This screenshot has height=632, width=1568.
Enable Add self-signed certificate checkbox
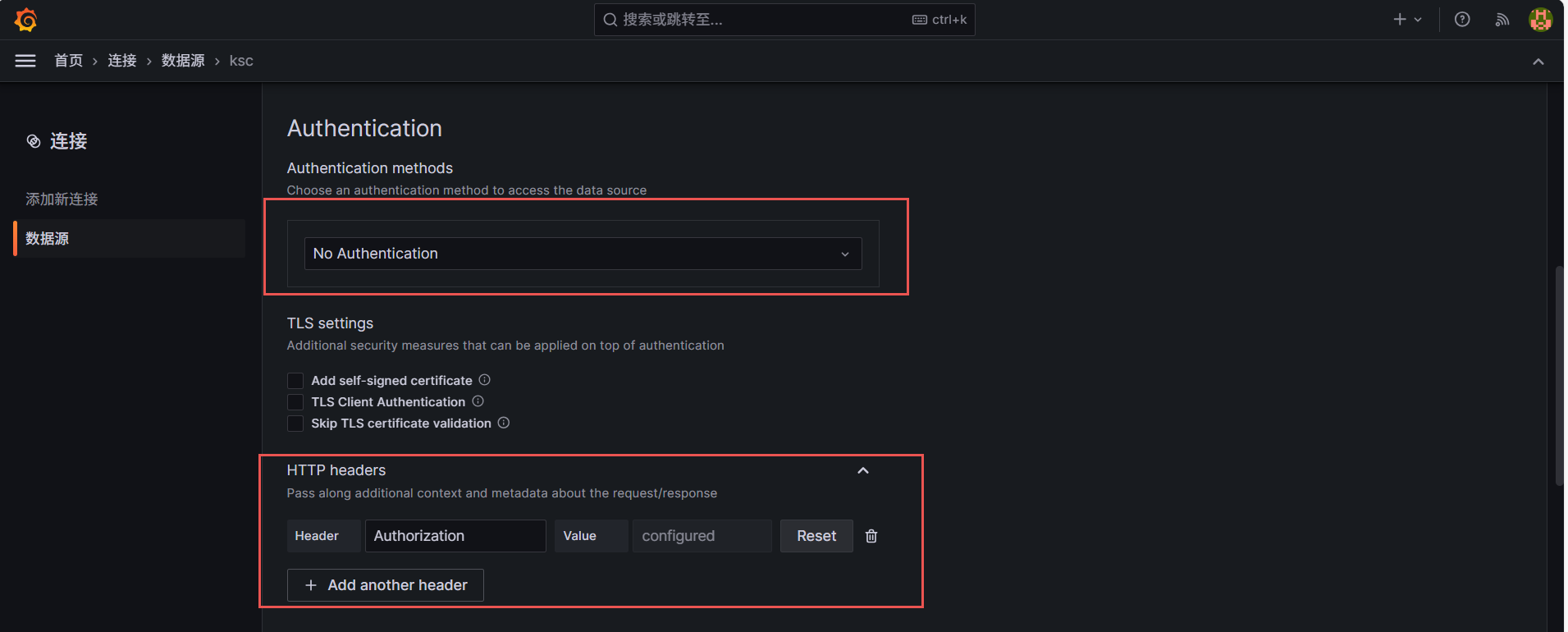coord(295,381)
